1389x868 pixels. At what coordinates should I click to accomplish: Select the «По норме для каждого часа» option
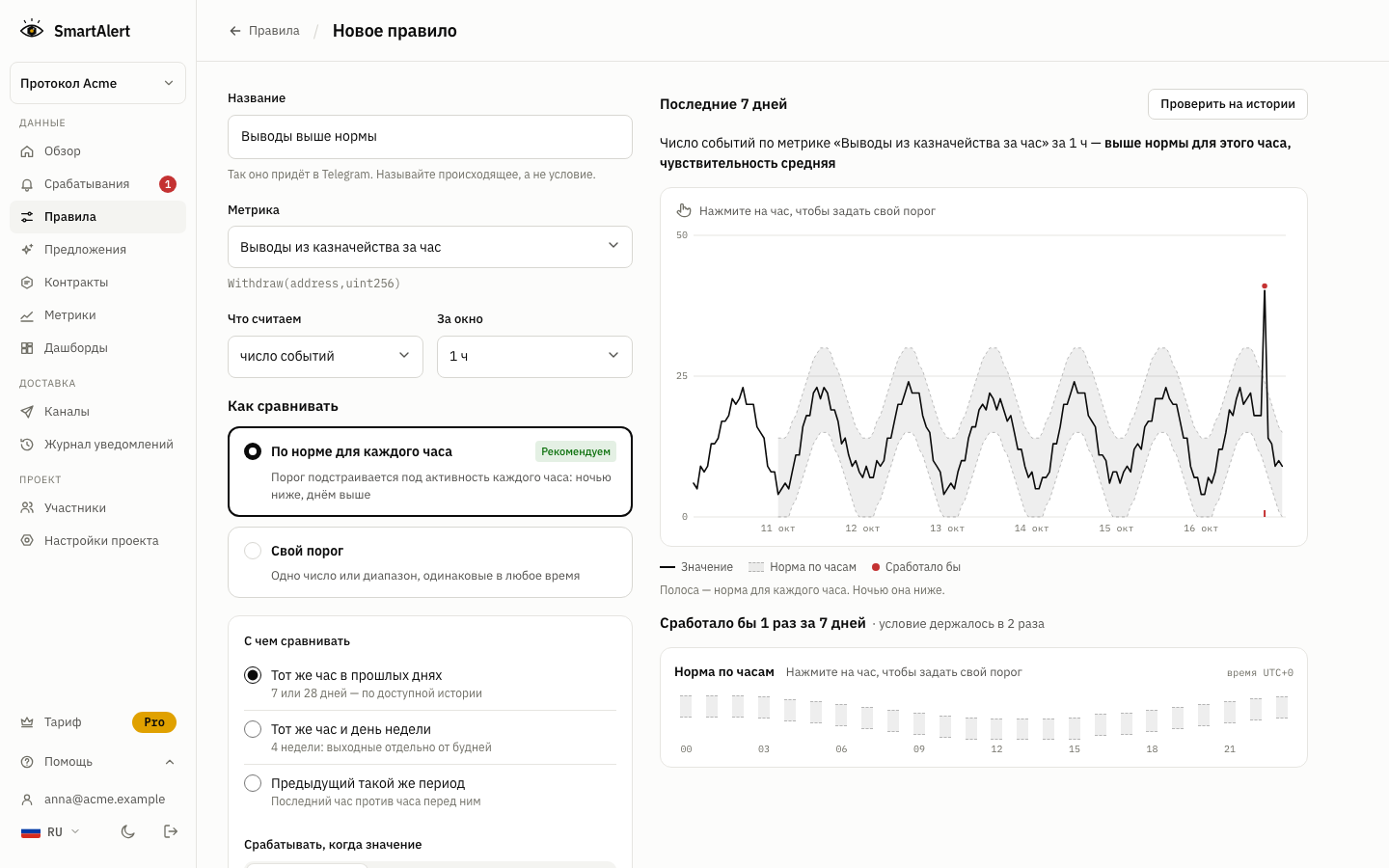coord(430,472)
